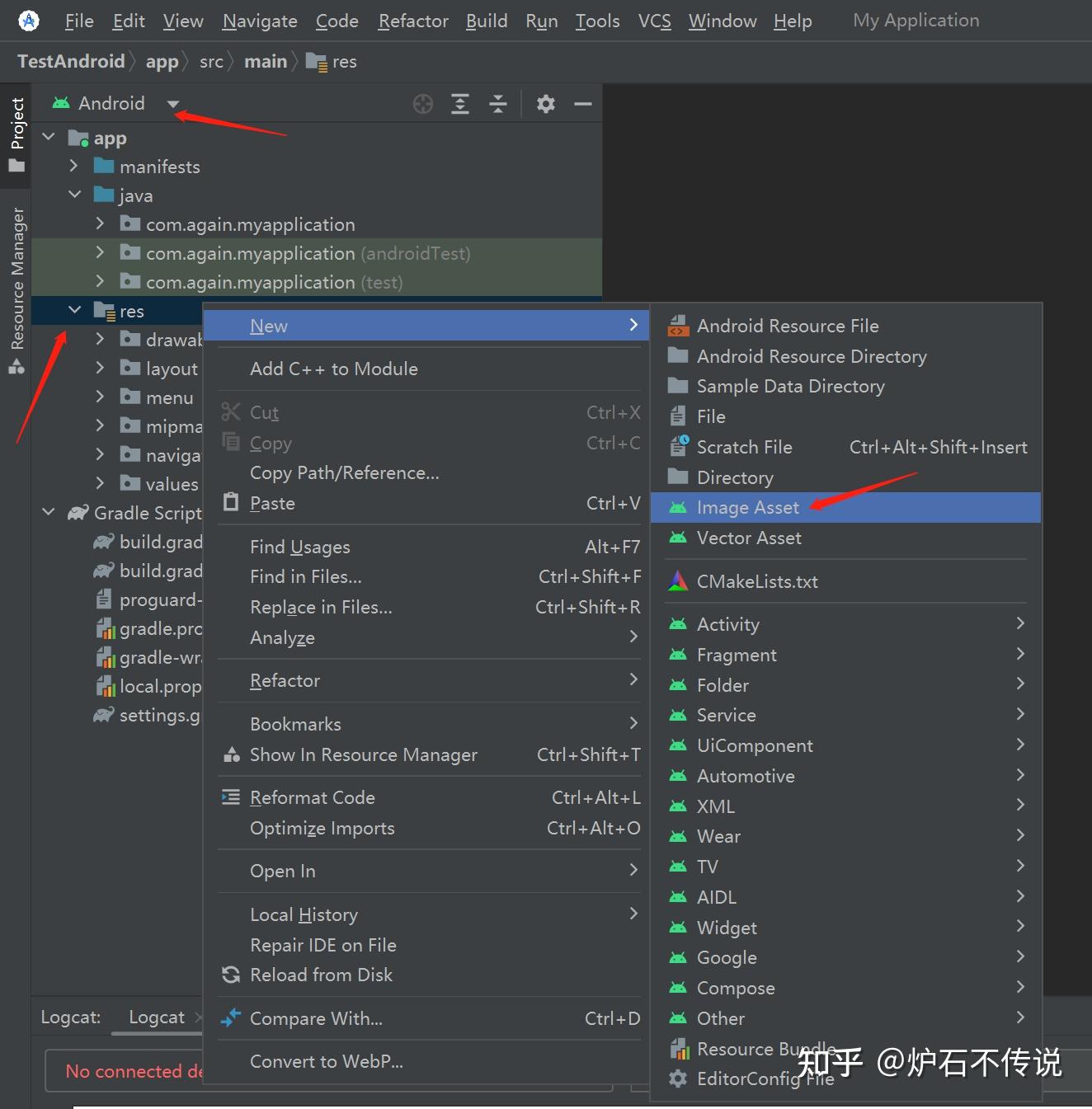Click TestAndroid in the breadcrumb
This screenshot has height=1109, width=1092.
point(71,61)
